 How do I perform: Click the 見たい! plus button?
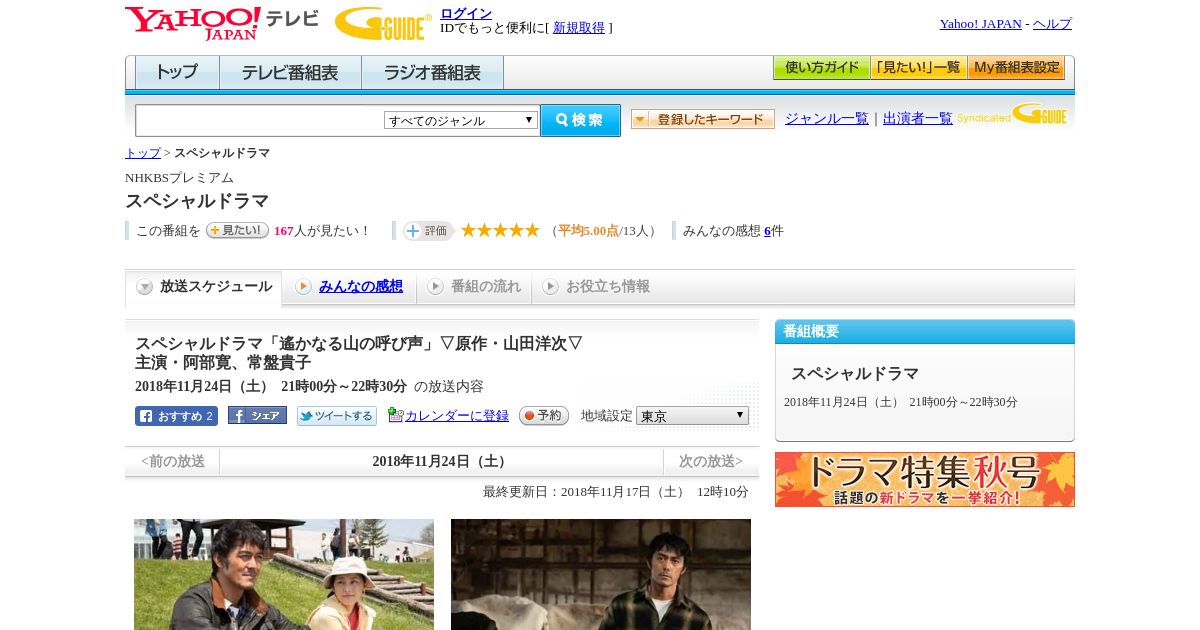coord(237,230)
